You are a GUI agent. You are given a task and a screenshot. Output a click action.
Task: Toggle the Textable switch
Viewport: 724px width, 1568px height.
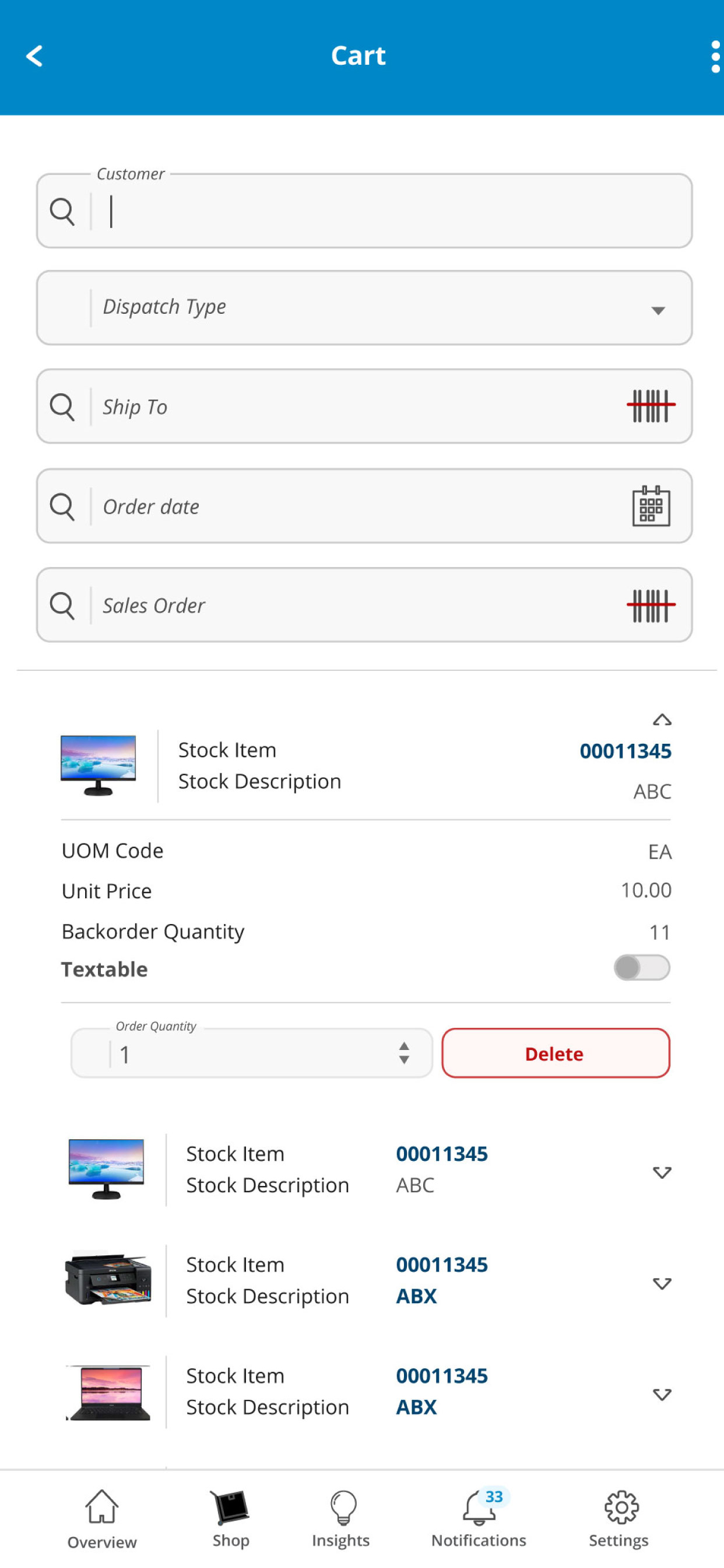click(642, 967)
